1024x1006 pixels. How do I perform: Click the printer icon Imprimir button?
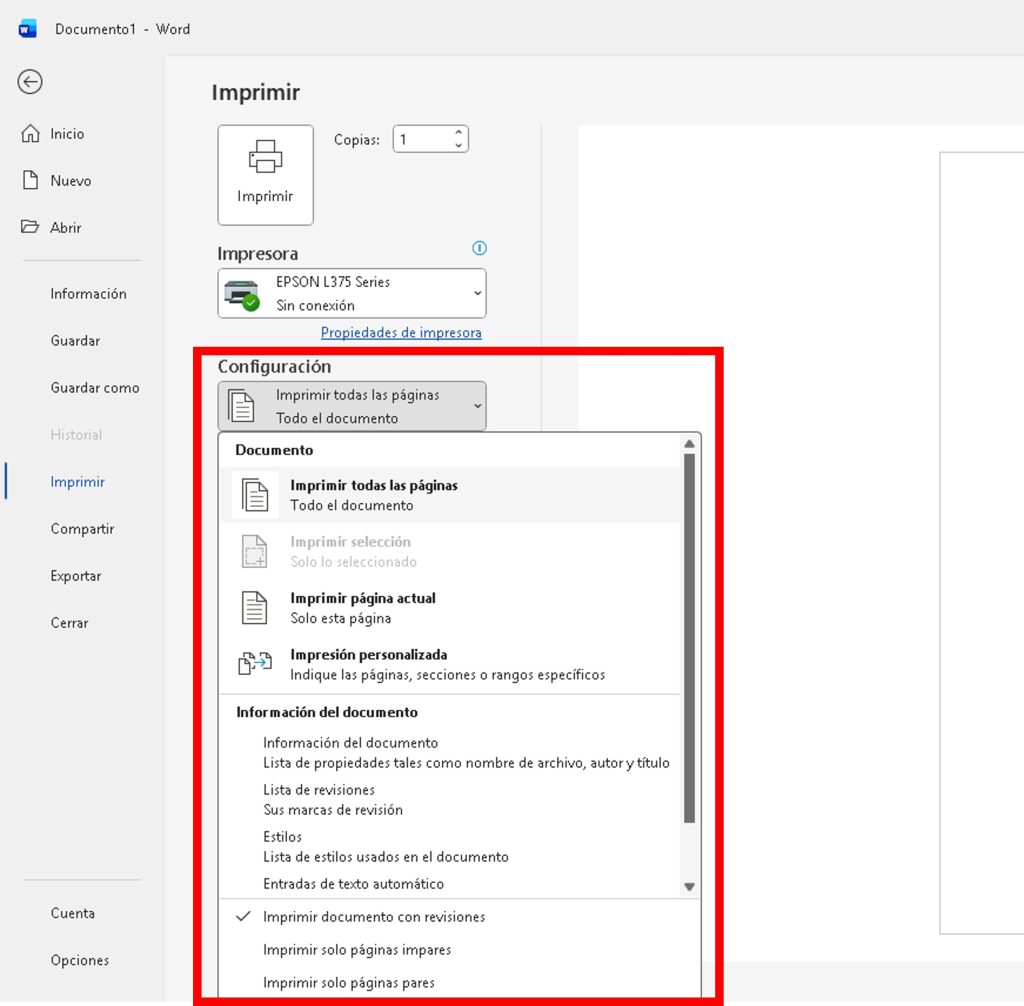tap(265, 175)
